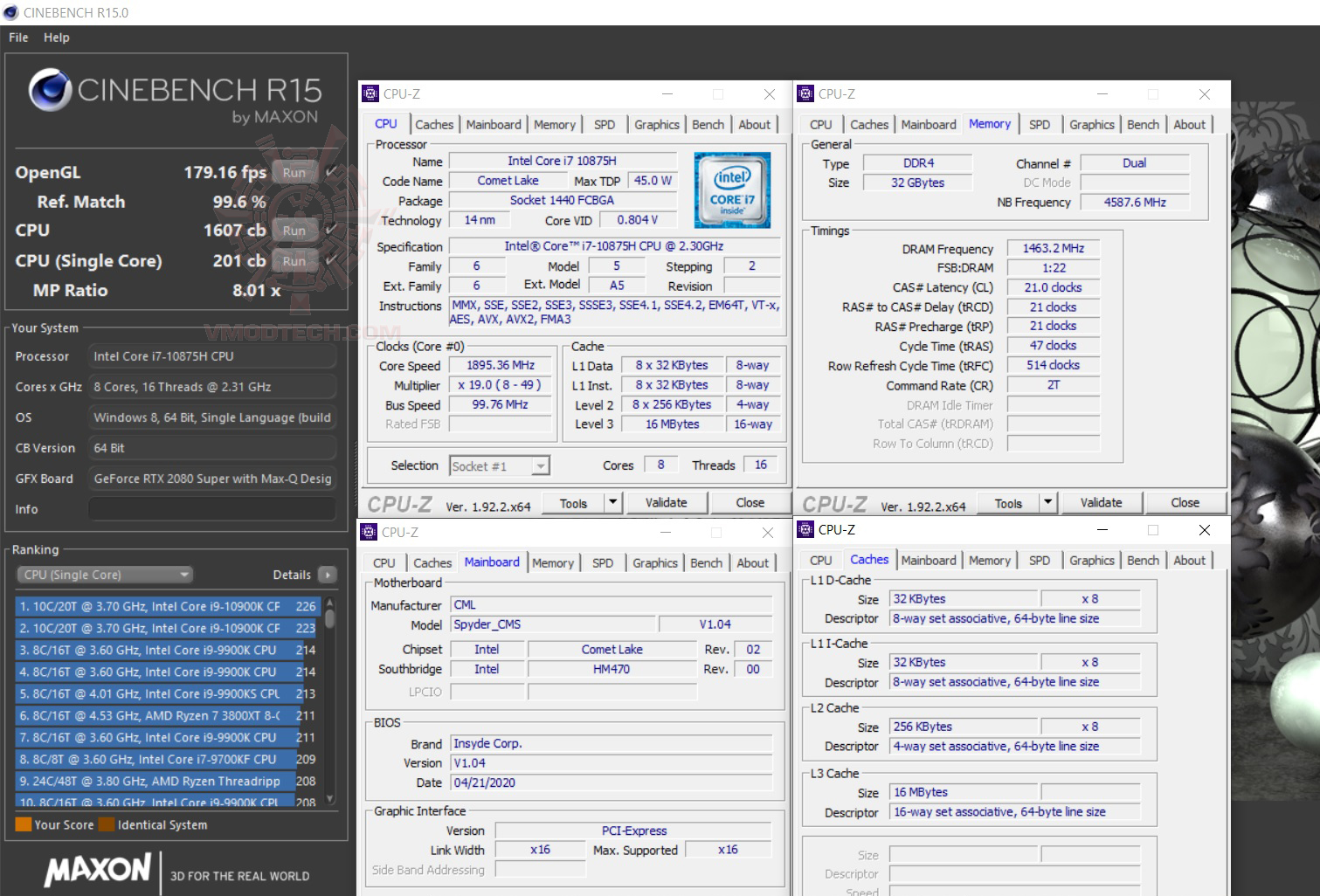
Task: Click the L3 Cache size value 16 MBytes
Action: [964, 792]
